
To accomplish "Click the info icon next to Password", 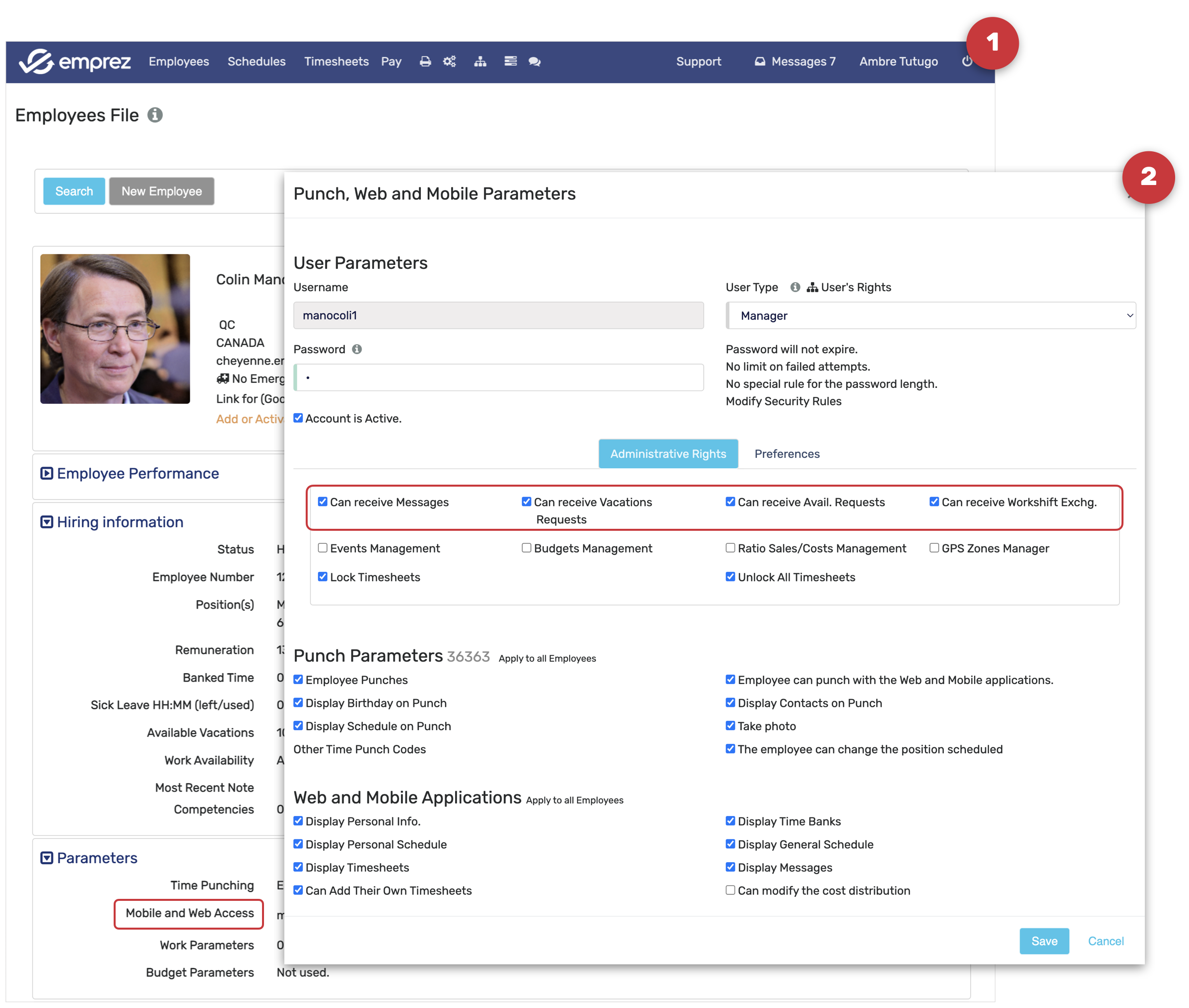I will coord(357,349).
